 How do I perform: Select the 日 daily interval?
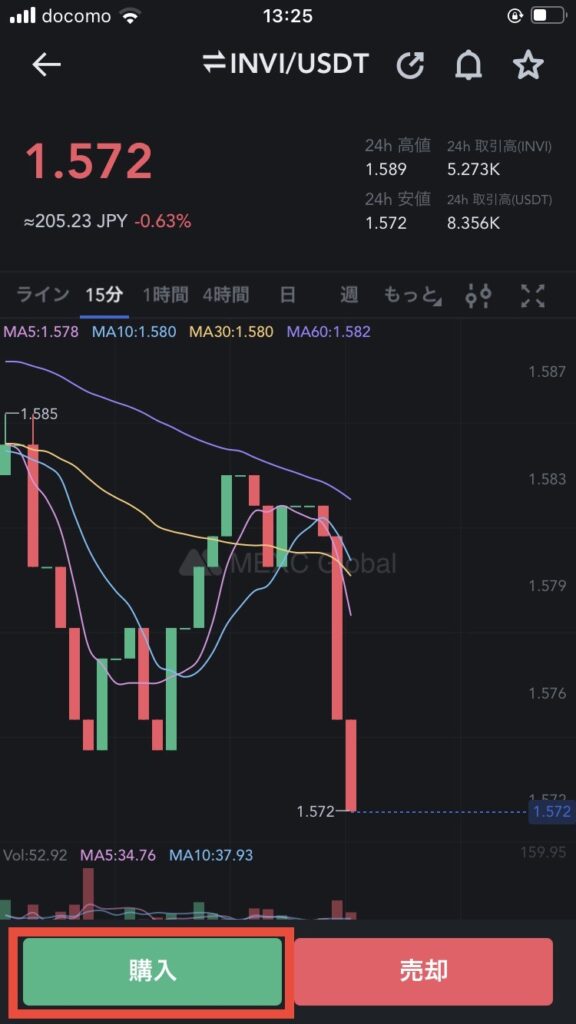click(287, 295)
